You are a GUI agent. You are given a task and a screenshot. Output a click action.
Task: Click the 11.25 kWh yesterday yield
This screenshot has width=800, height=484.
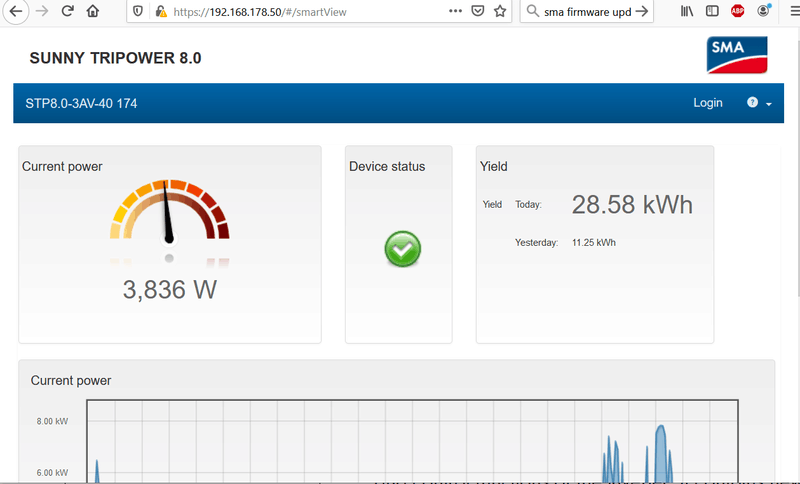(593, 243)
